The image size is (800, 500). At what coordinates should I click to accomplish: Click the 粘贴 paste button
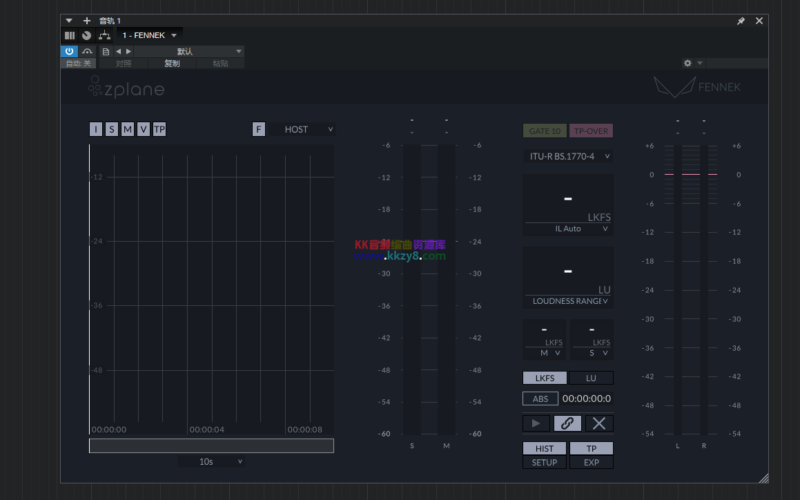(220, 63)
